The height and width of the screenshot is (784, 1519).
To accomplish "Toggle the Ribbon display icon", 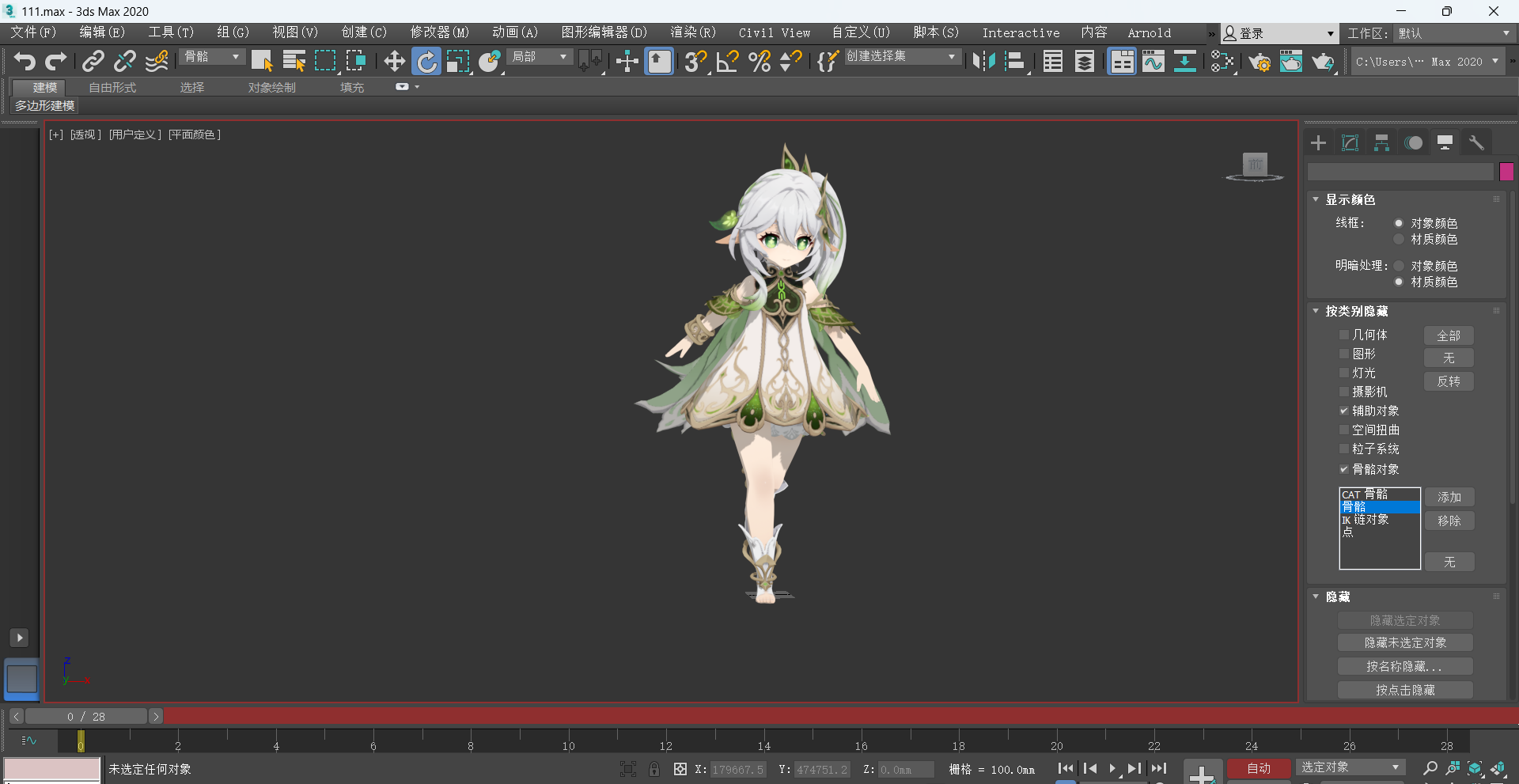I will click(1122, 61).
